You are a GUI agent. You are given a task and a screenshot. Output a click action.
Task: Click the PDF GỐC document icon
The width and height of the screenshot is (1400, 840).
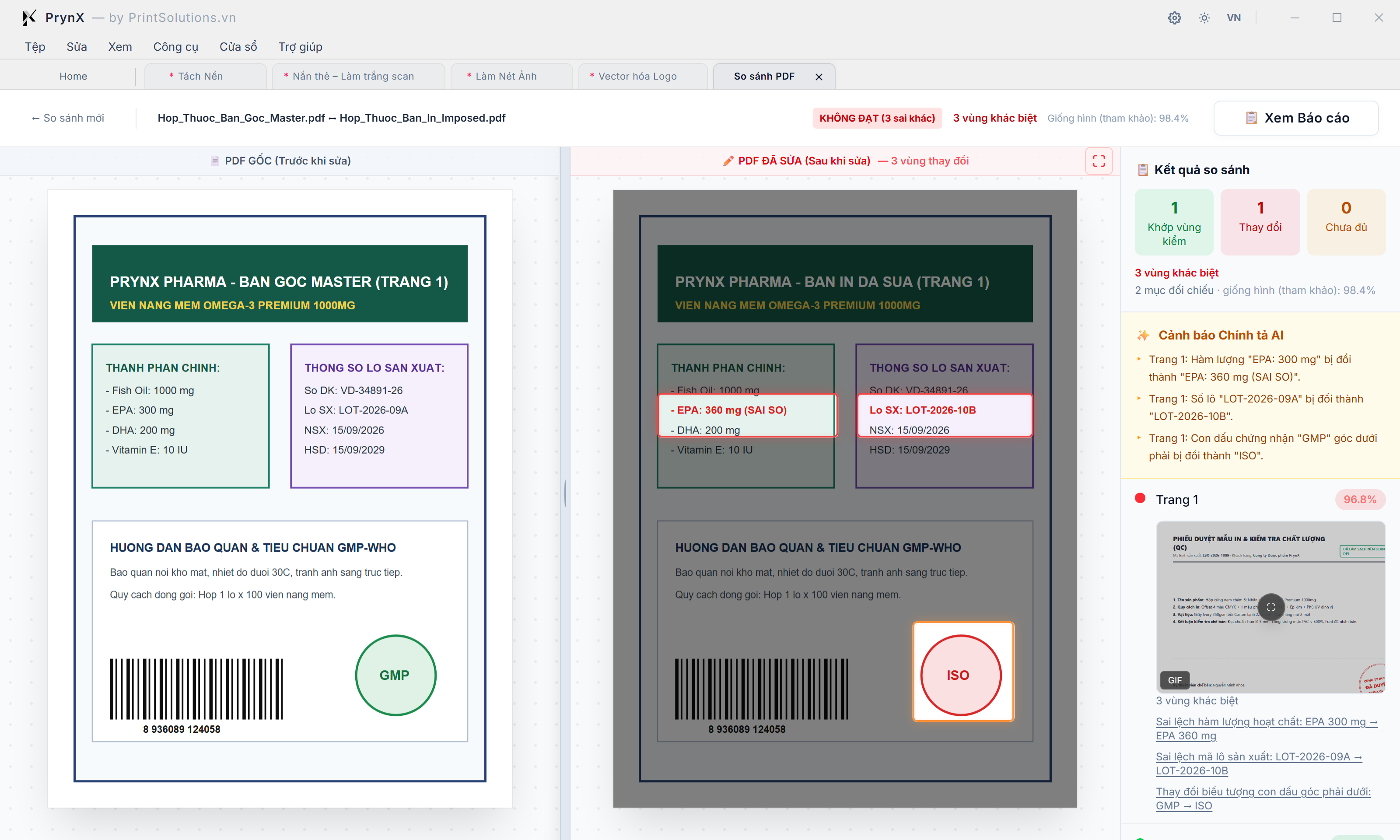(215, 161)
